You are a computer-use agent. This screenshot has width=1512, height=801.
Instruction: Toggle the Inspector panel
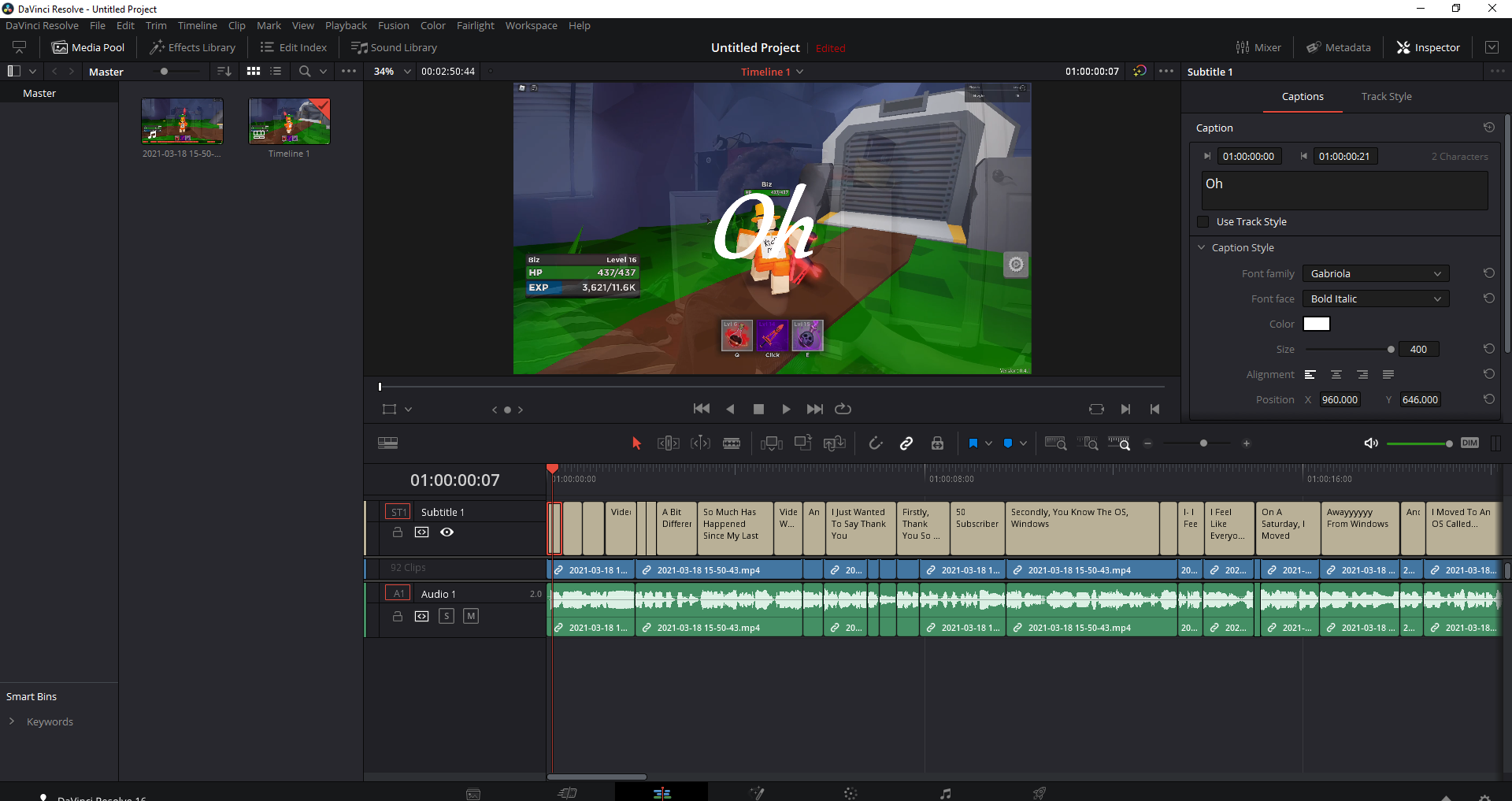point(1429,47)
